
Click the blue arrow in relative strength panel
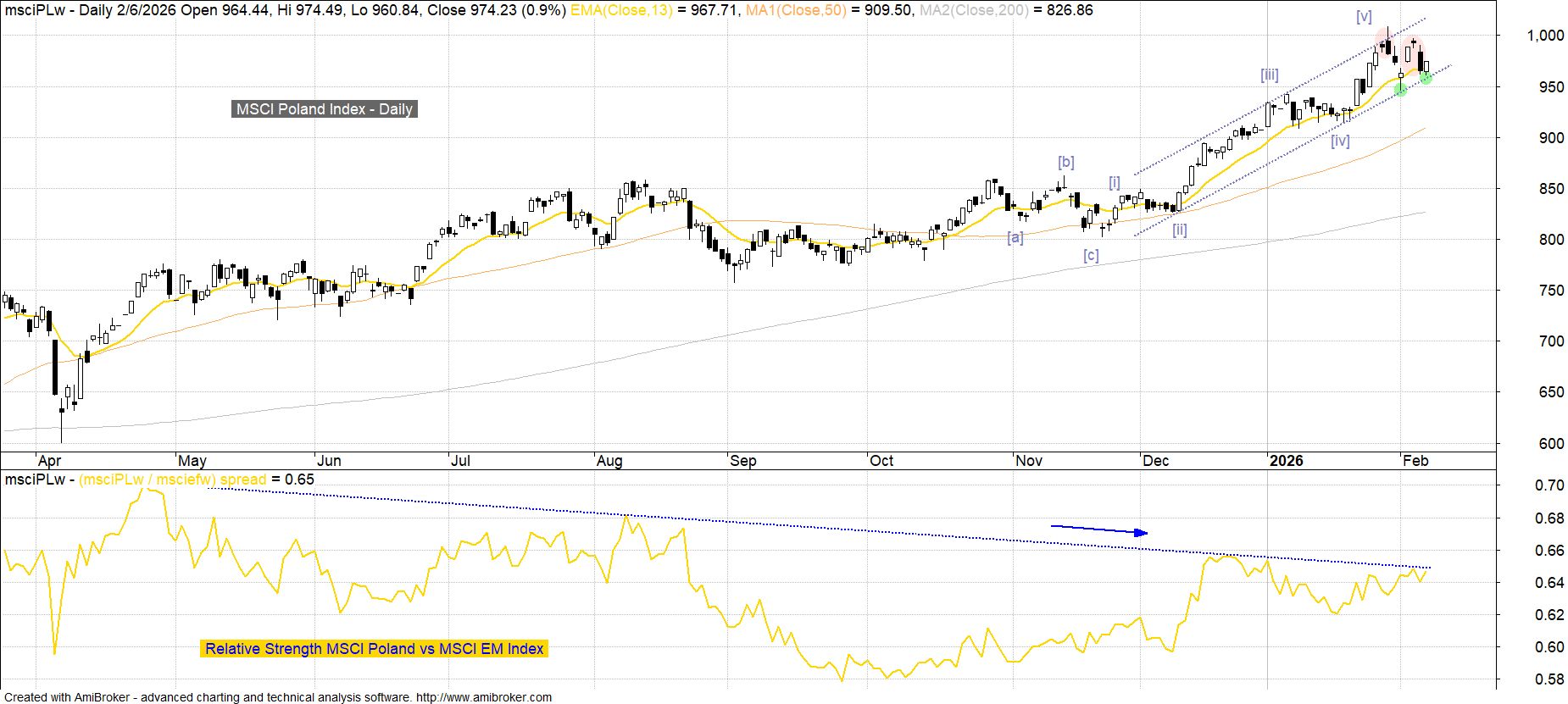coord(1099,529)
